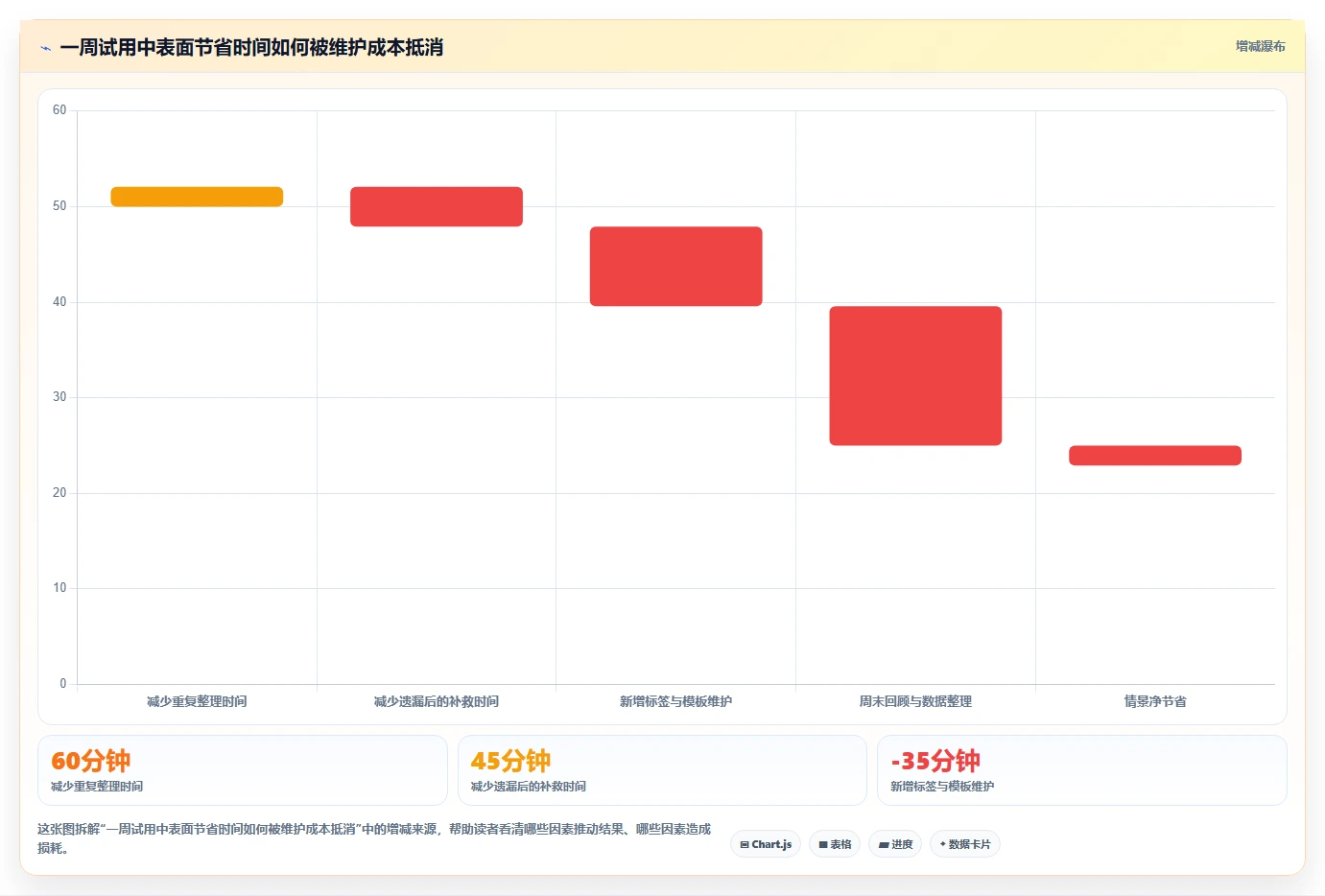The width and height of the screenshot is (1325, 896).
Task: Click the 新增标签与模板维护 caption under -35分钟
Action: [942, 786]
